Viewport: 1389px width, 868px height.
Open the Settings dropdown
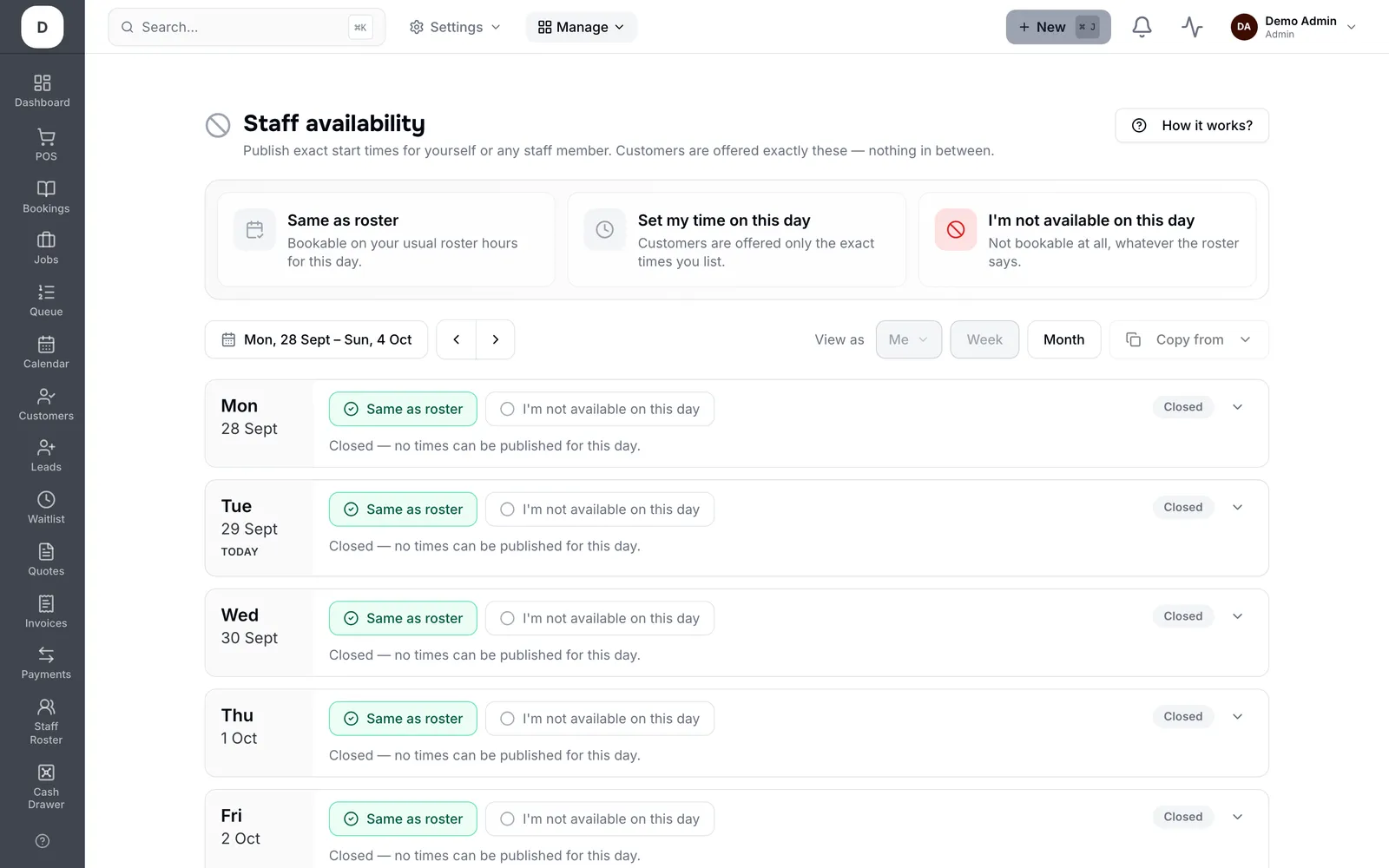coord(455,27)
